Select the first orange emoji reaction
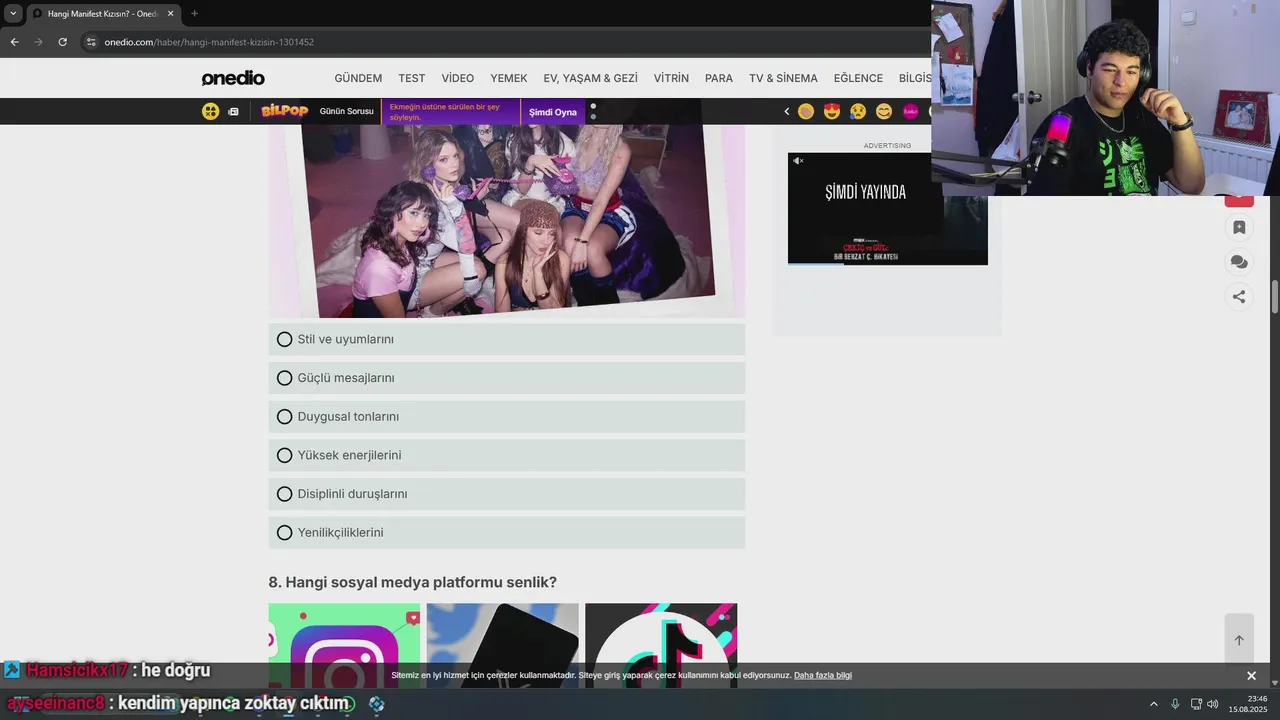The width and height of the screenshot is (1280, 720). (806, 111)
